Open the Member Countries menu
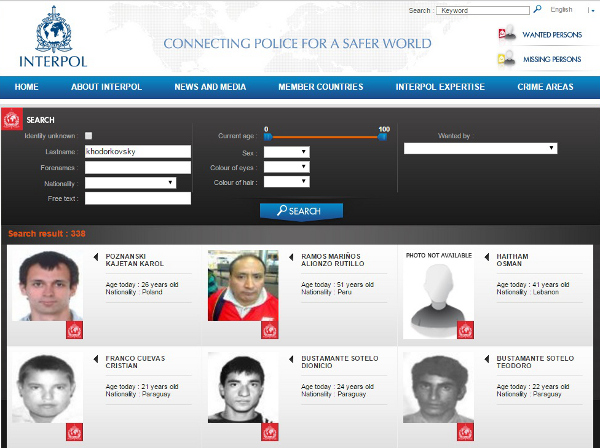Screen dimensions: 600x448 click(320, 88)
